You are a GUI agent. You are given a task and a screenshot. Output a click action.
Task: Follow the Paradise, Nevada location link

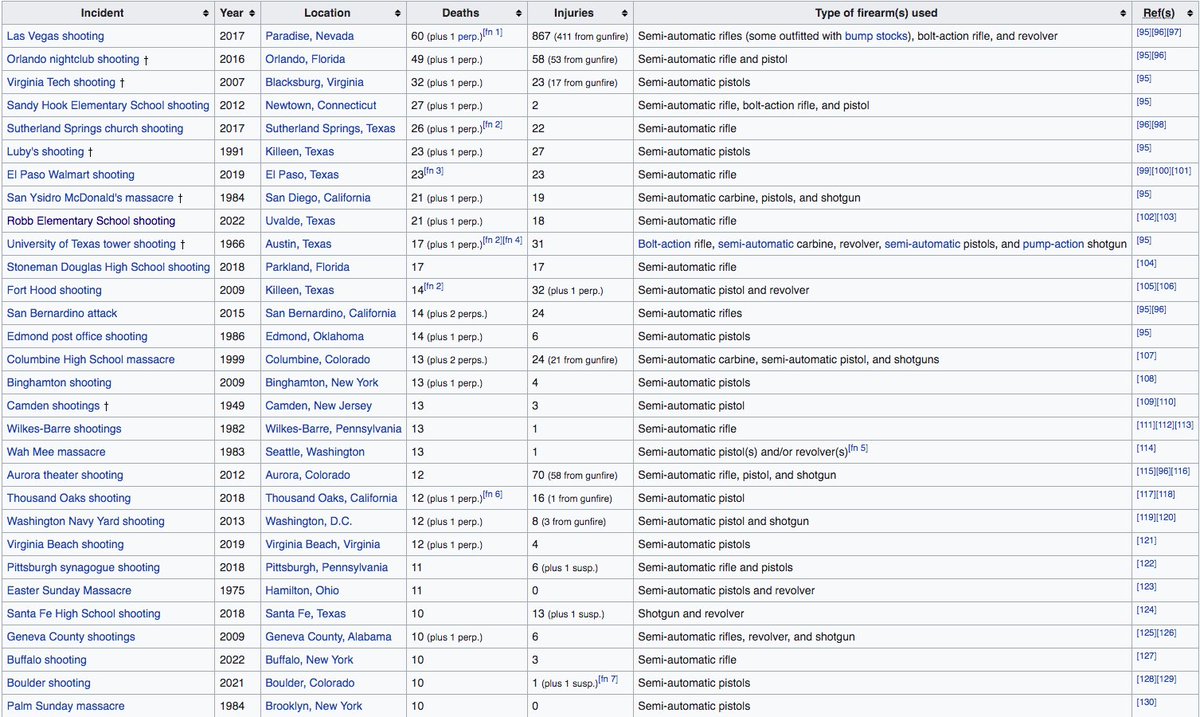point(309,36)
